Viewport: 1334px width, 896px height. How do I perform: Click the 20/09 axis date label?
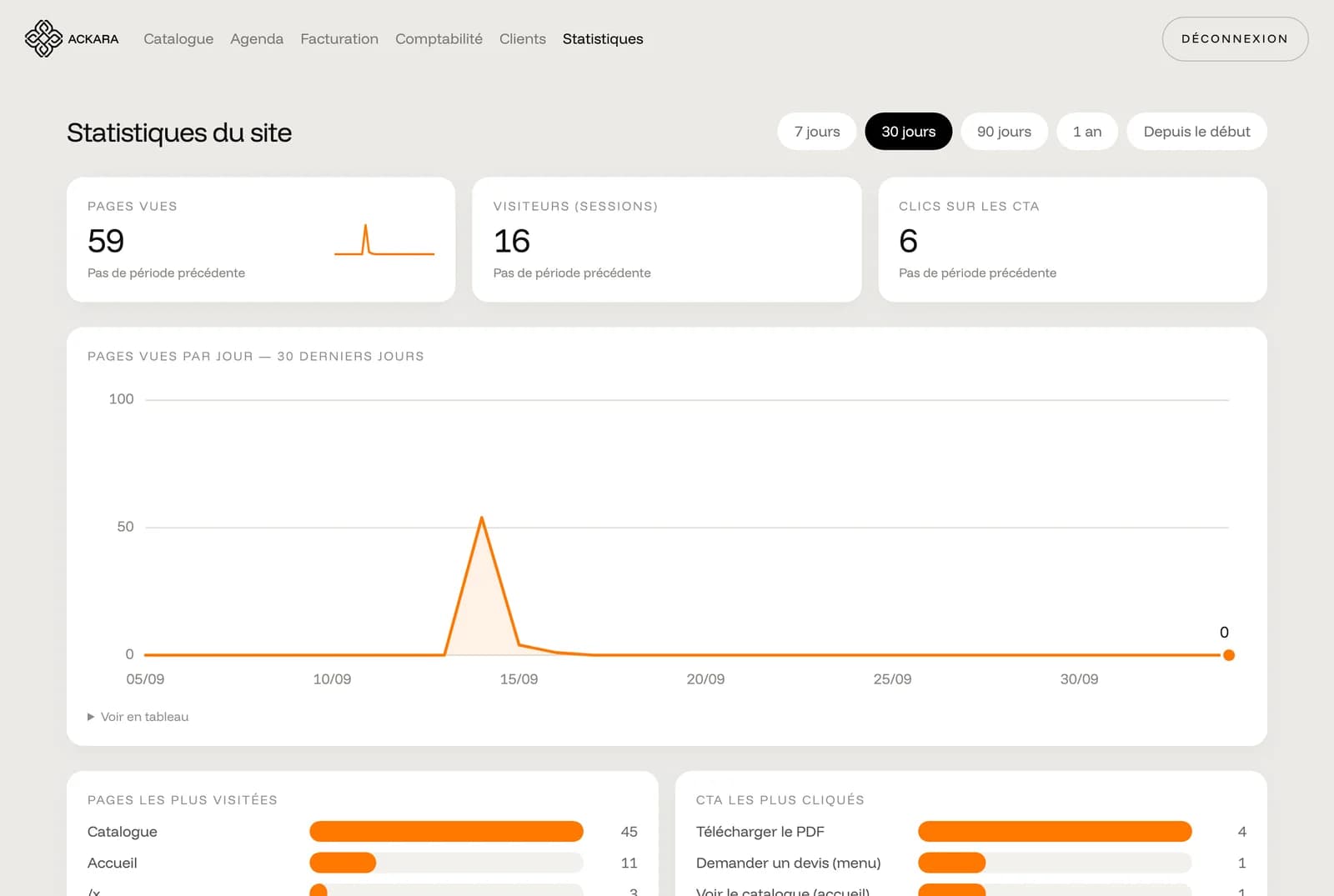point(705,679)
